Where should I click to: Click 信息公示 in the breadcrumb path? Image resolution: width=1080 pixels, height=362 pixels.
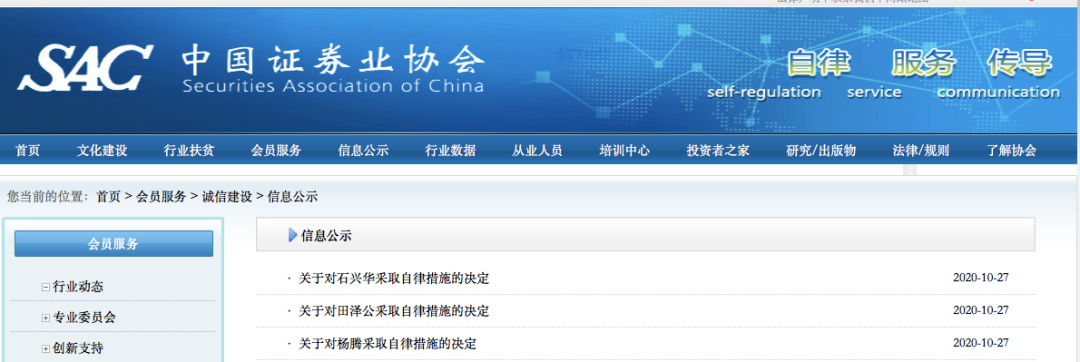point(293,197)
